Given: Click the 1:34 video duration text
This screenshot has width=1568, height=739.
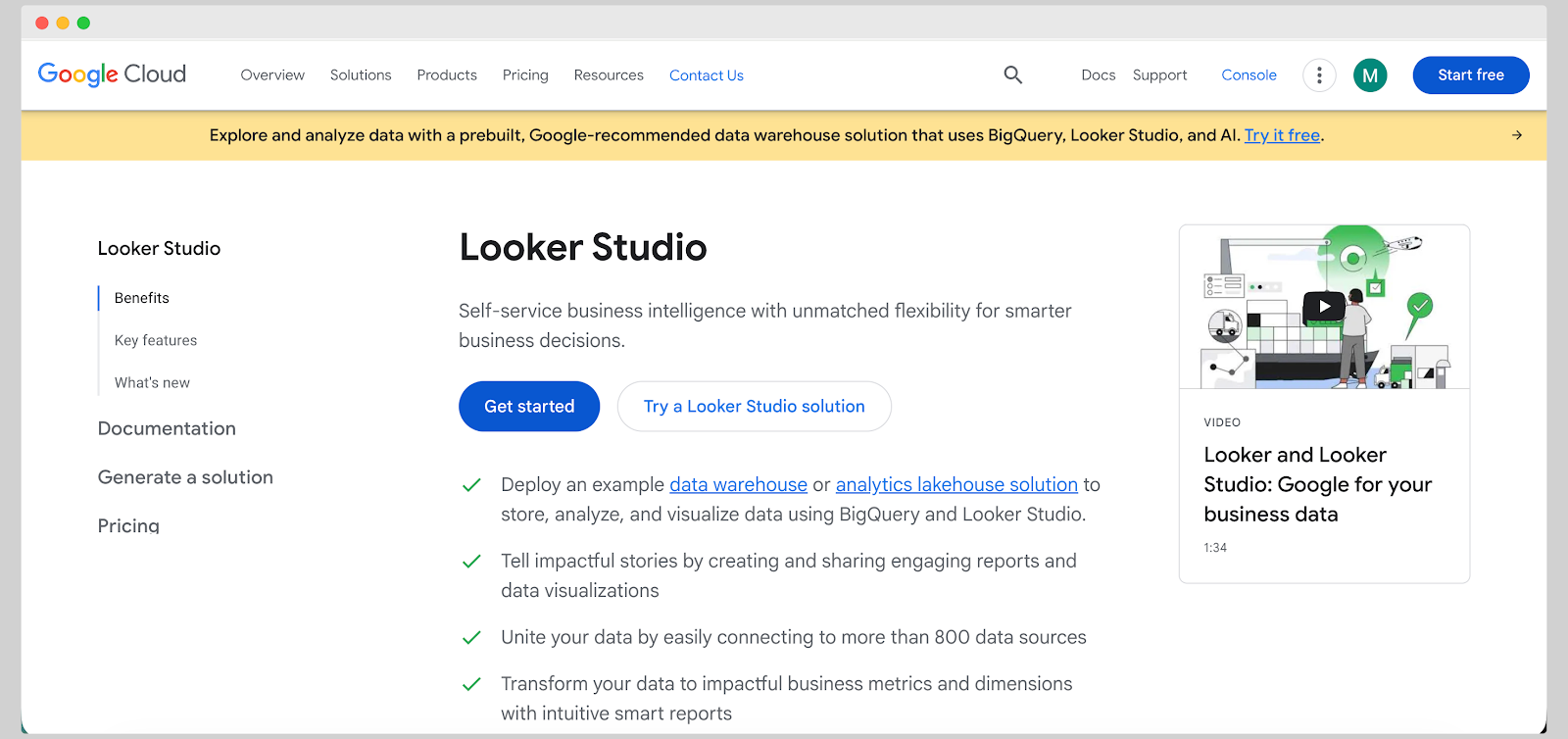Looking at the screenshot, I should 1215,548.
